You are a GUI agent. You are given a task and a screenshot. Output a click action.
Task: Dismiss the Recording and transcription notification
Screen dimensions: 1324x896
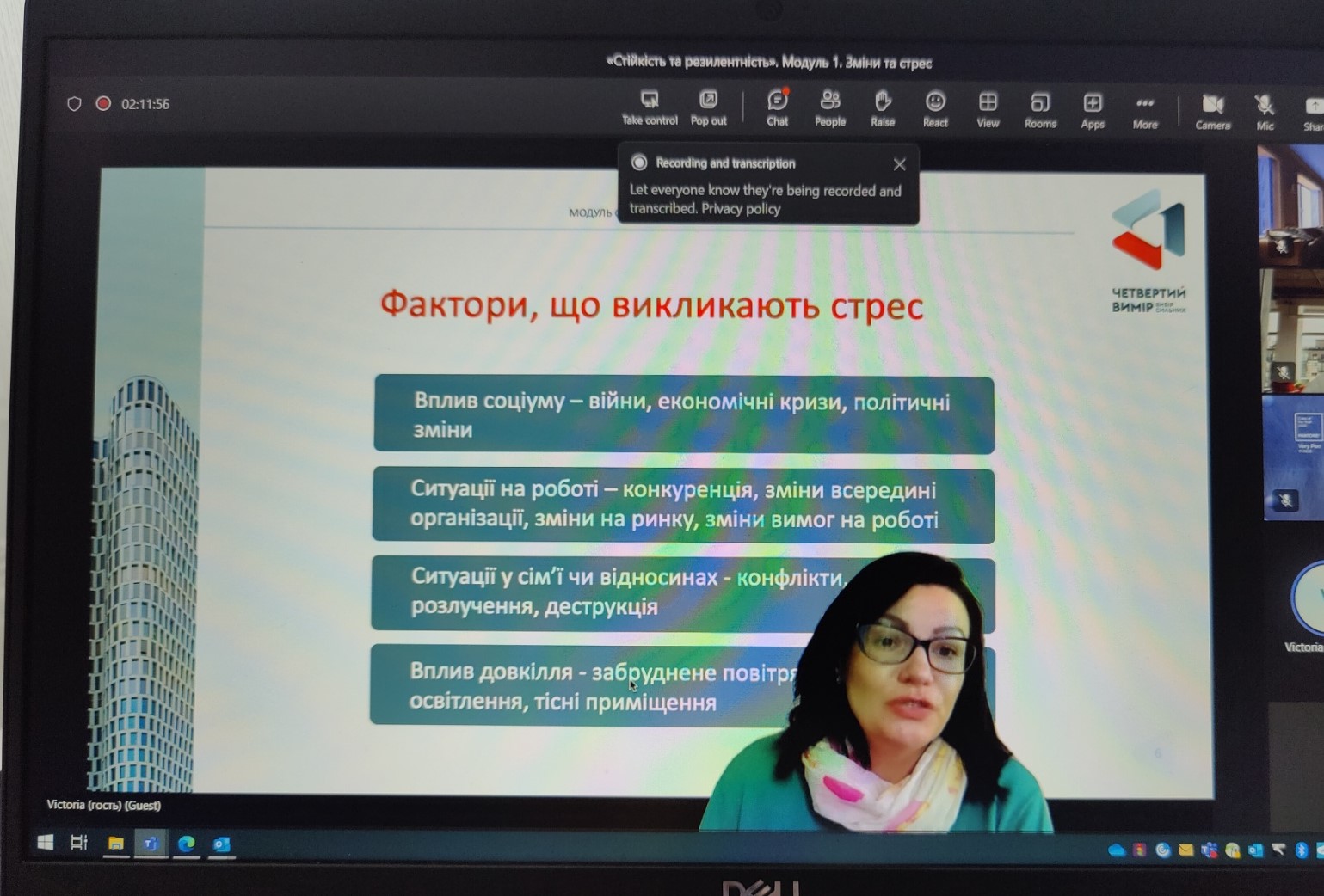point(899,164)
